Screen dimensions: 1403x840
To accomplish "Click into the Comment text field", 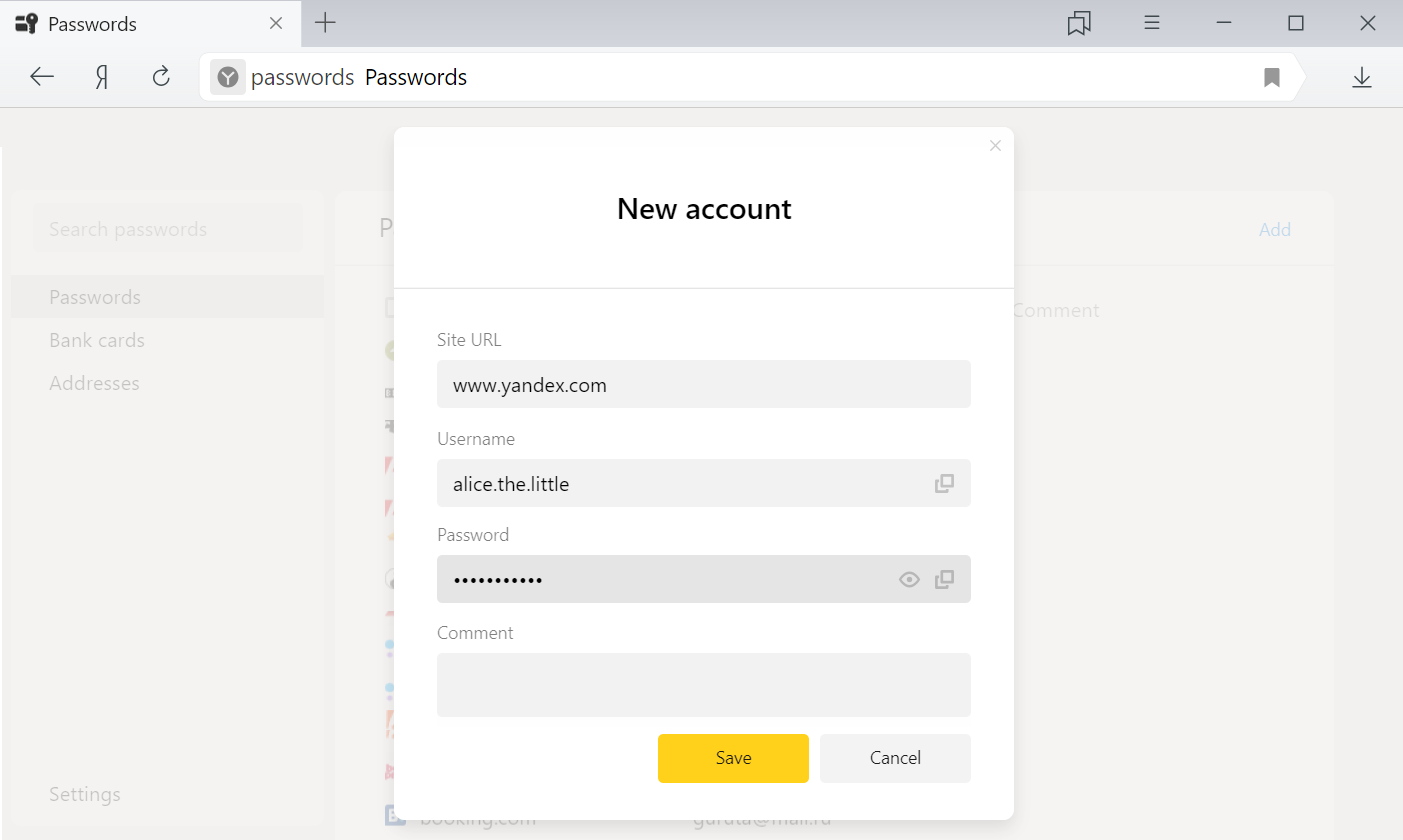I will [x=704, y=685].
